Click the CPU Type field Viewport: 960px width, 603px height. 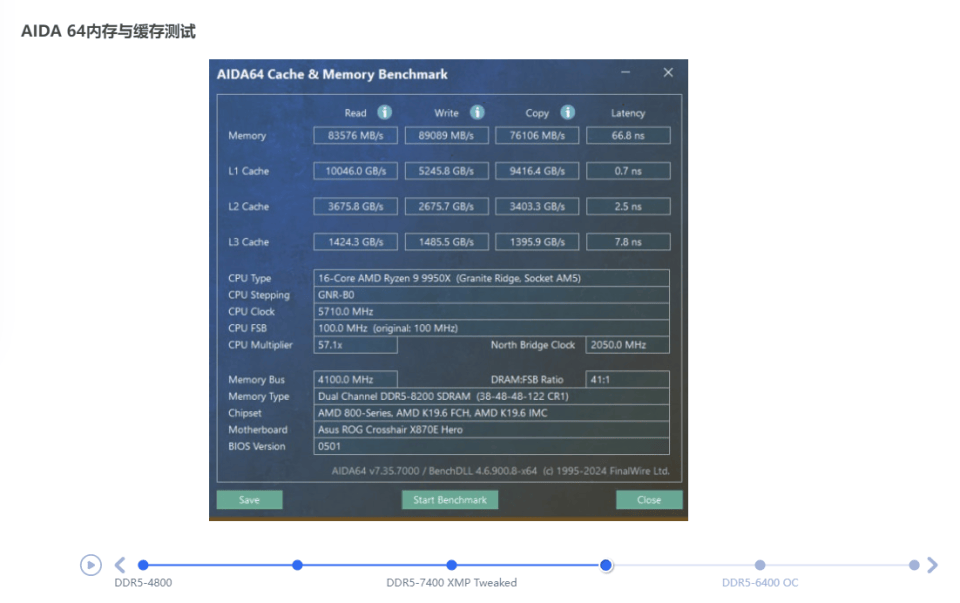[x=491, y=278]
